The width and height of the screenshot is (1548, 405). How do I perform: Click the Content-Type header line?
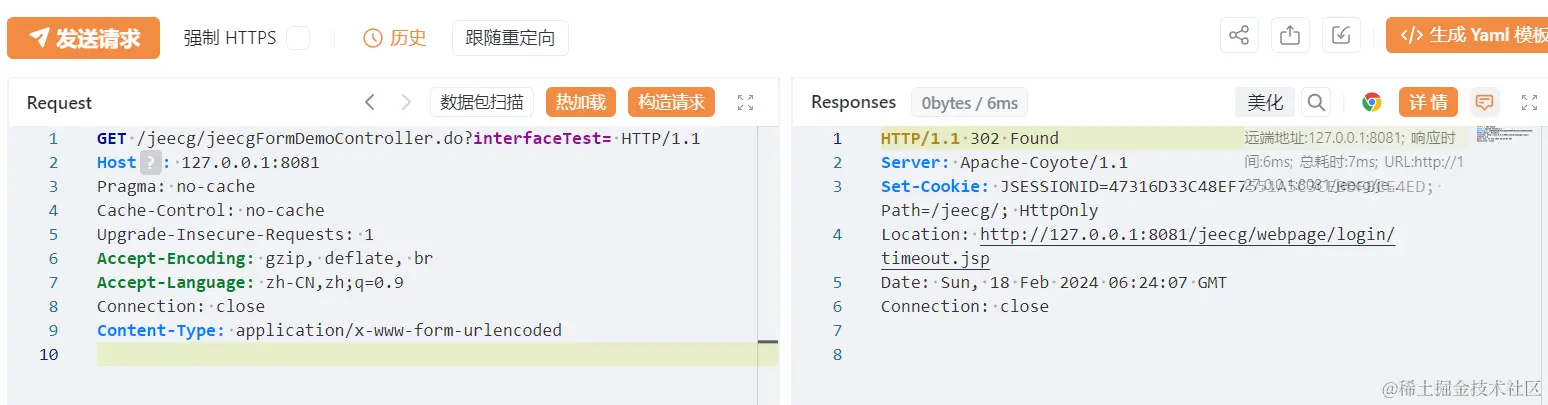point(329,330)
